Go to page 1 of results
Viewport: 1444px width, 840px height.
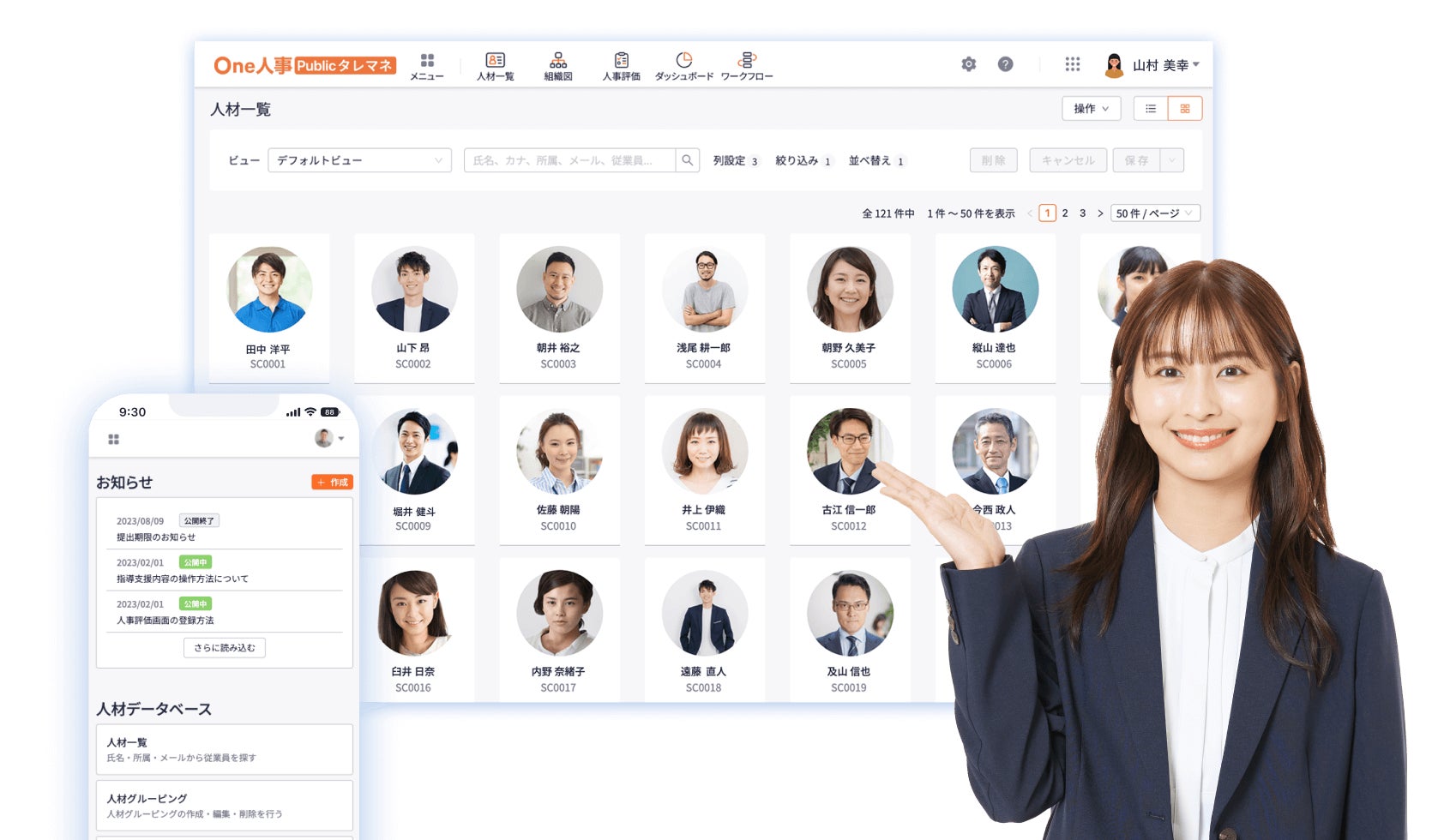tap(1047, 213)
